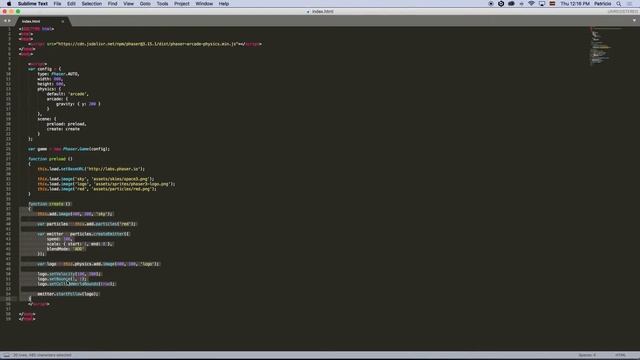Open the Notification Center icon
Screen dimensions: 640x360
pos(629,4)
